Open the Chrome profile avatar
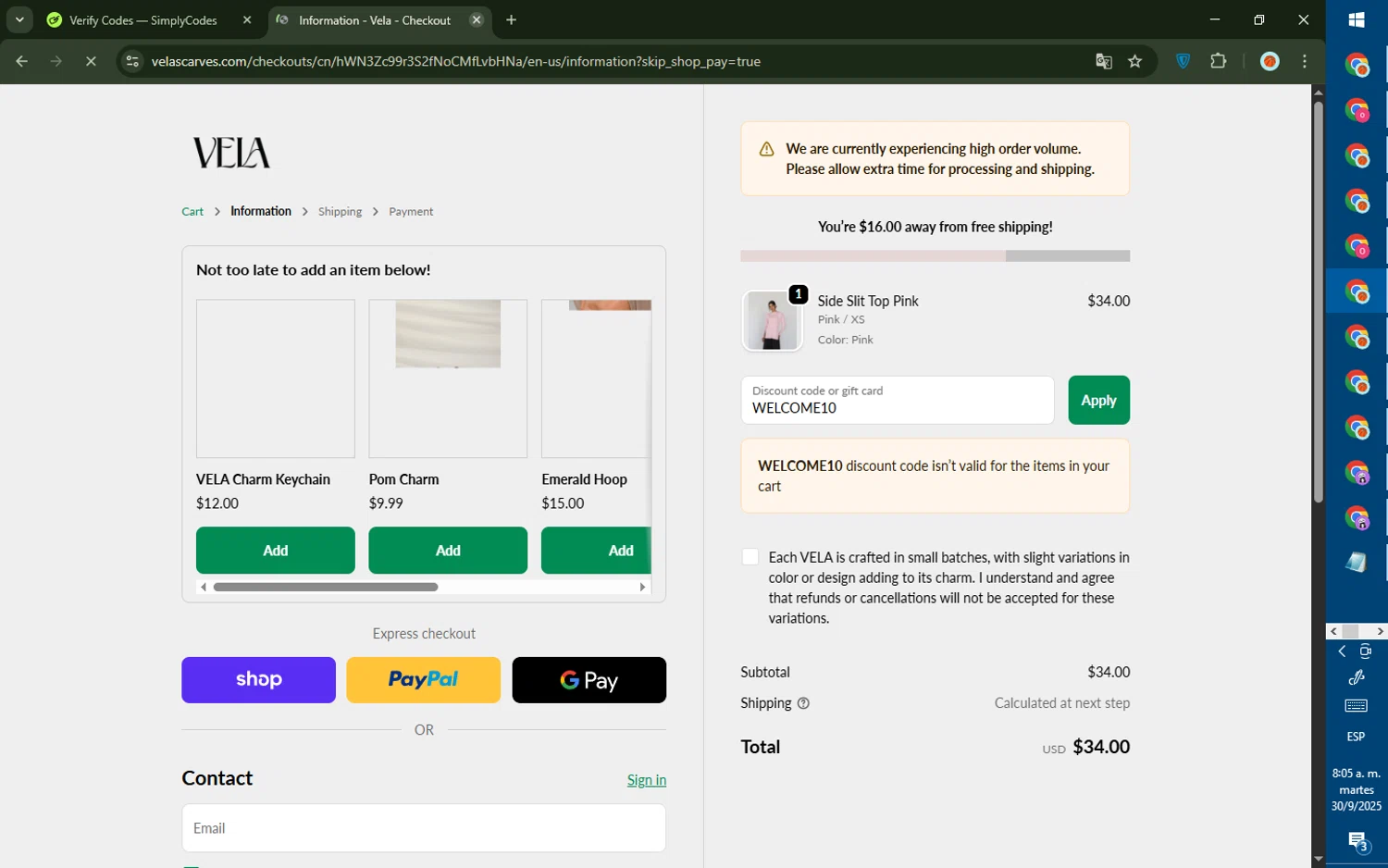Viewport: 1388px width, 868px height. (x=1270, y=61)
